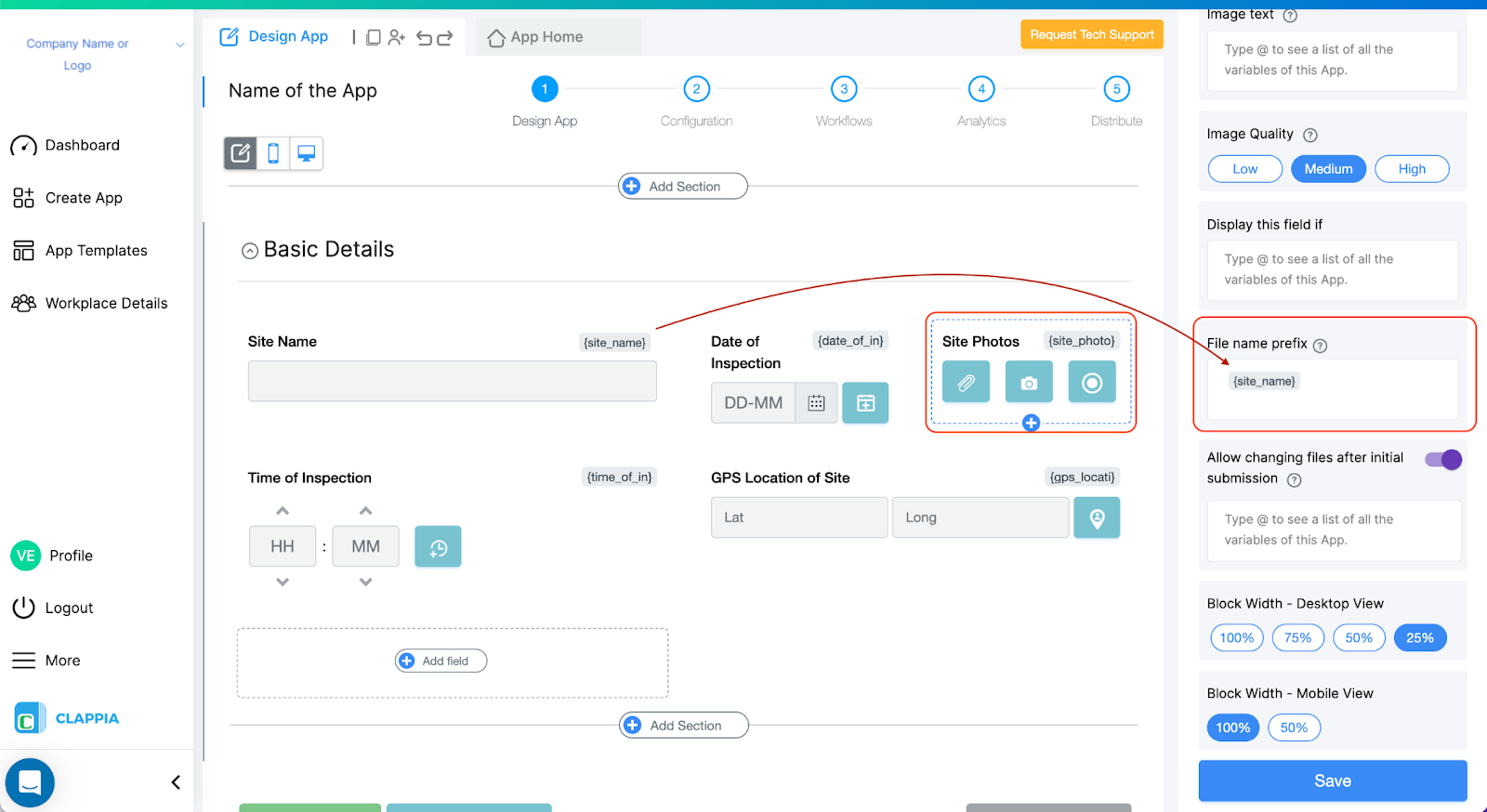1487x812 pixels.
Task: Toggle allow changing files after submission
Action: pyautogui.click(x=1443, y=459)
